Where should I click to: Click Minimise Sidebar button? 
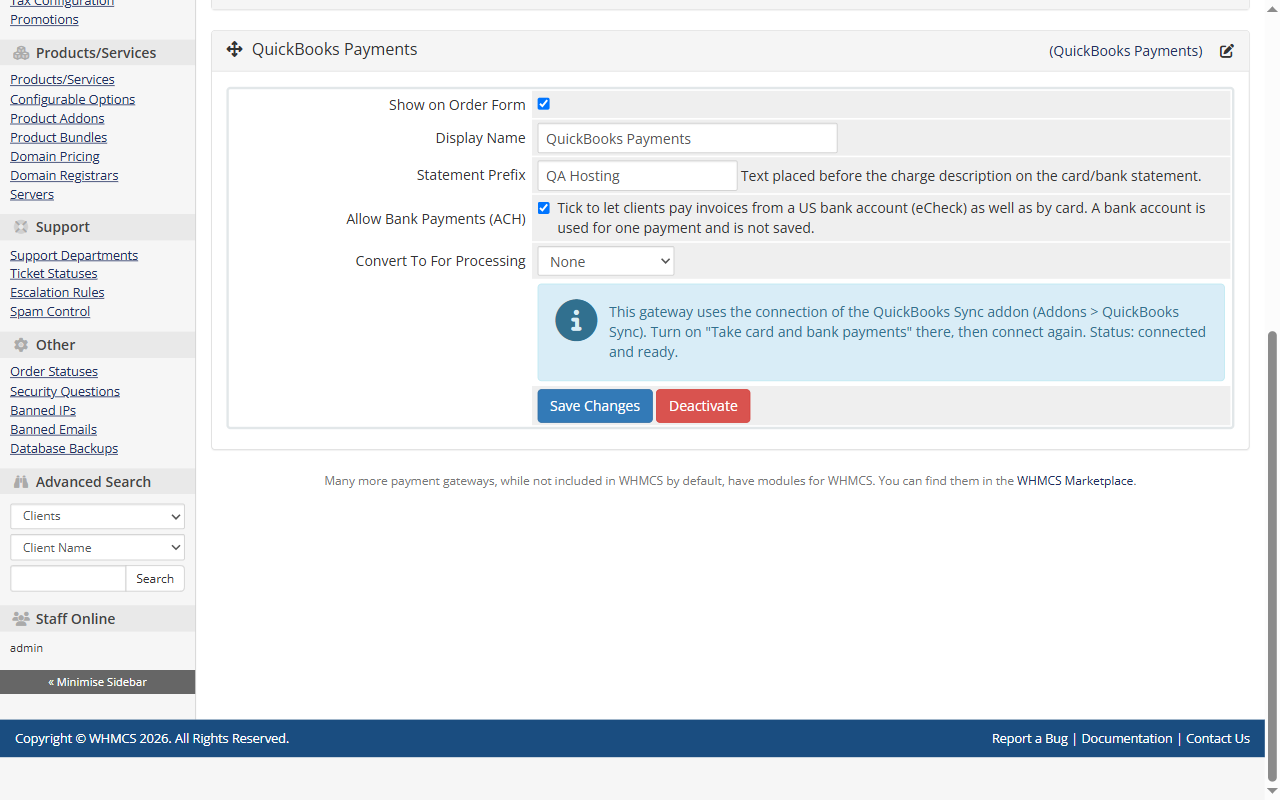point(98,682)
